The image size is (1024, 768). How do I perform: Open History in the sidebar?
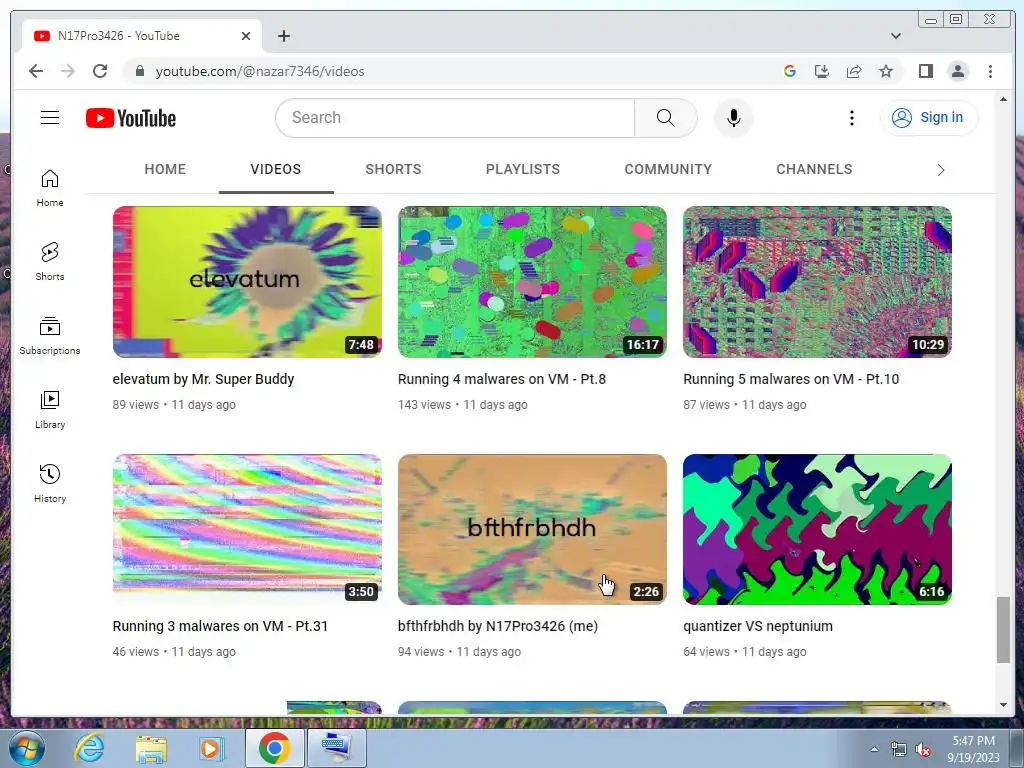click(x=50, y=483)
